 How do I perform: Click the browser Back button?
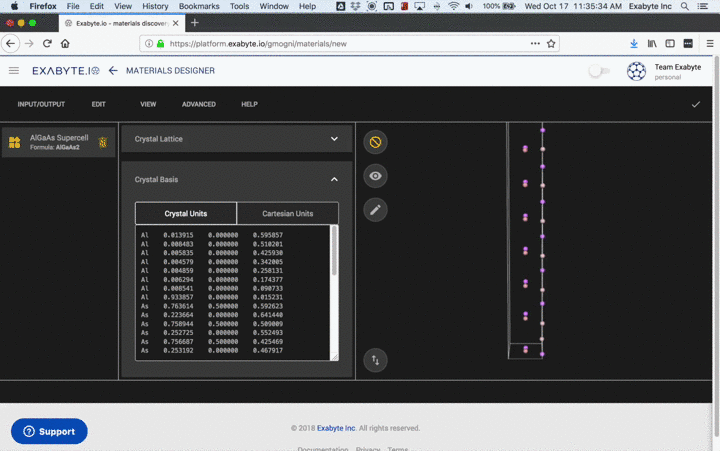[x=11, y=44]
